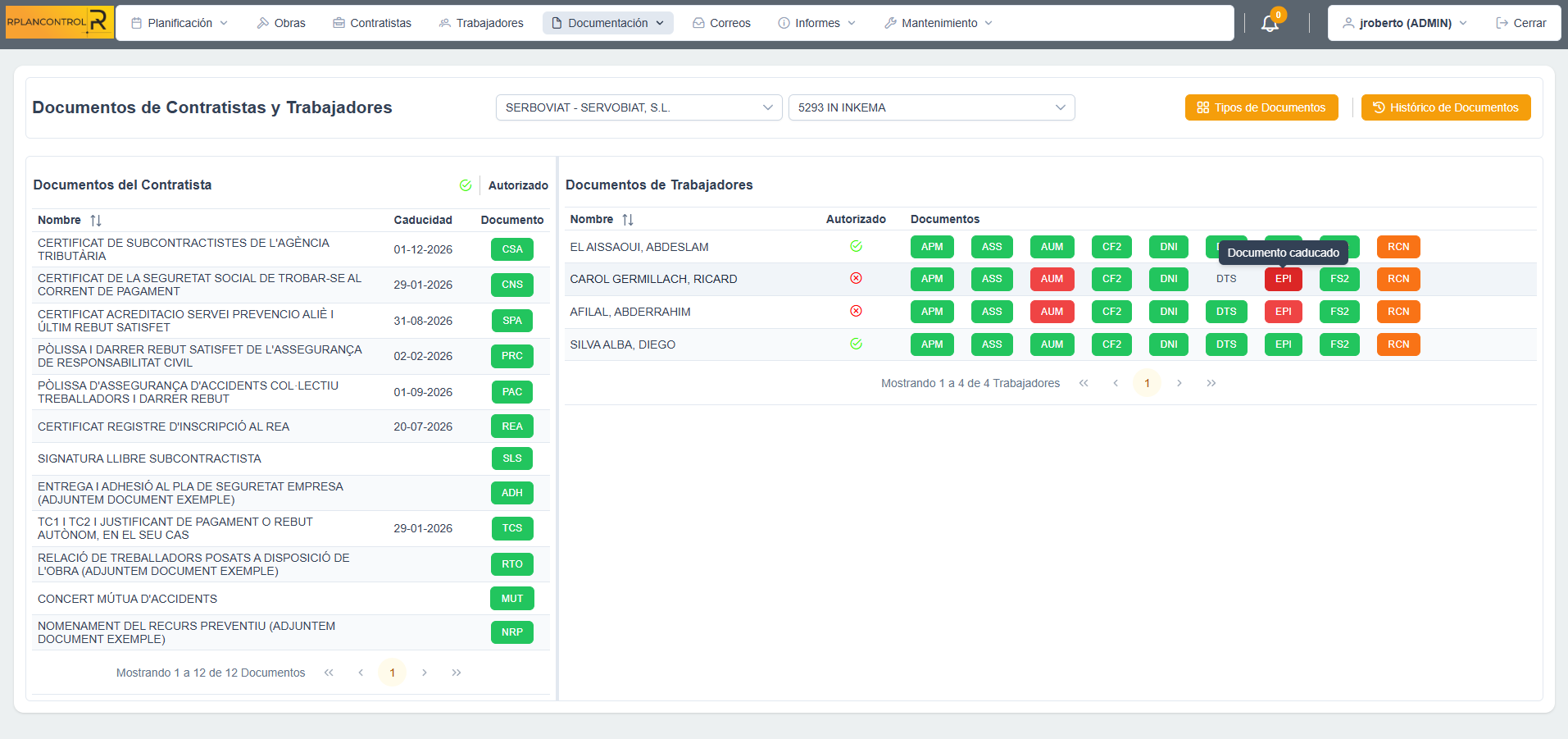
Task: Open the CSA contractor document
Action: pos(511,249)
